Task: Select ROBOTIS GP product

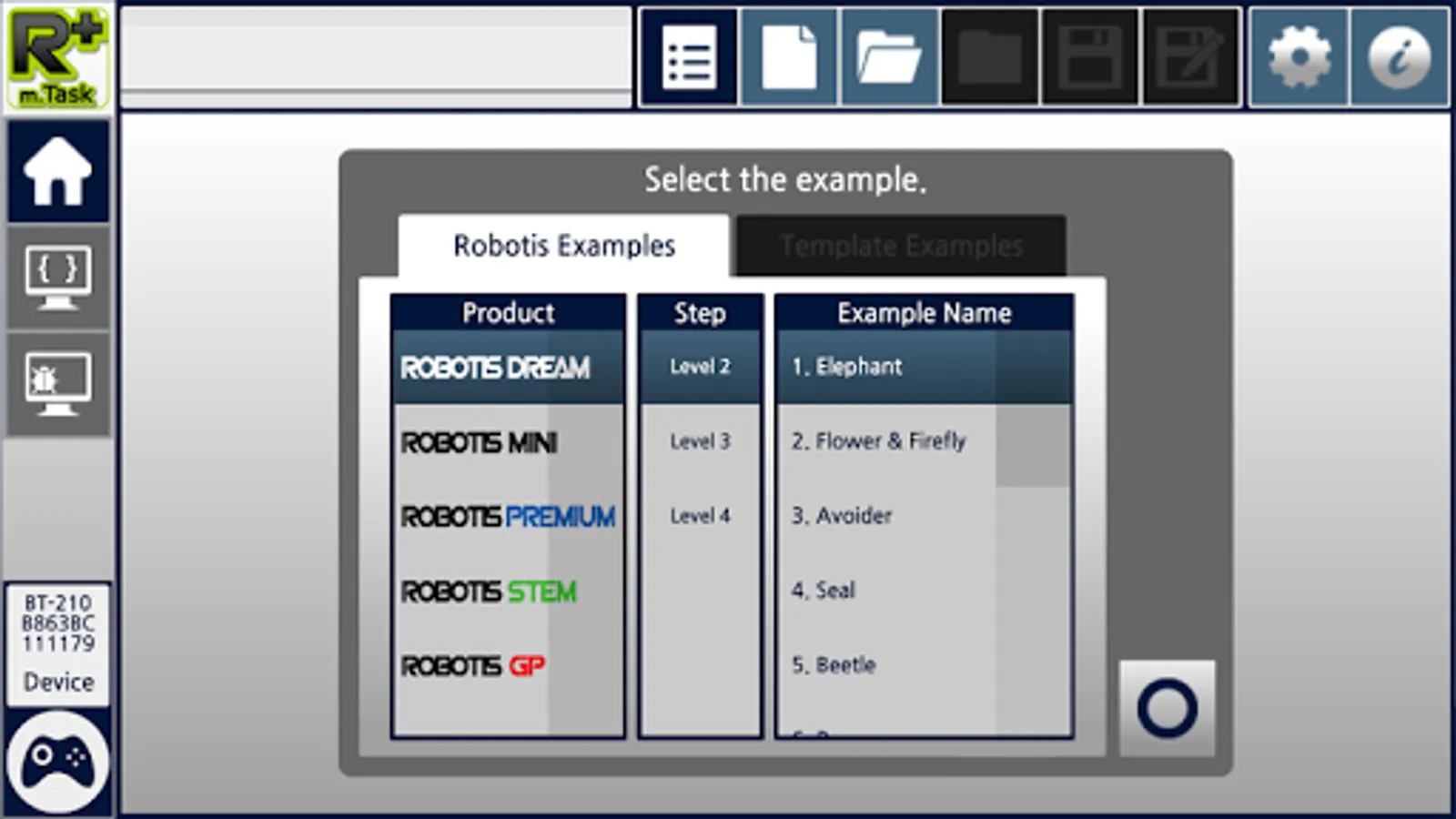Action: tap(508, 666)
